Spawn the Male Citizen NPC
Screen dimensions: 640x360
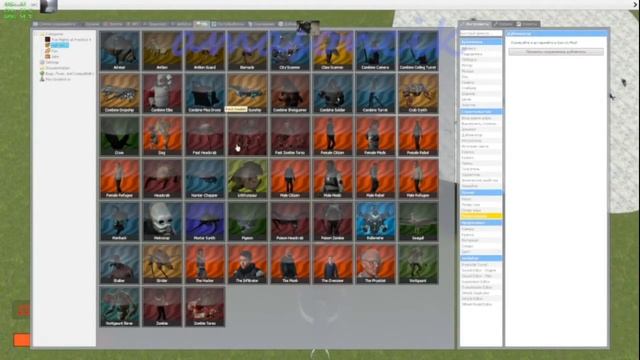(290, 179)
